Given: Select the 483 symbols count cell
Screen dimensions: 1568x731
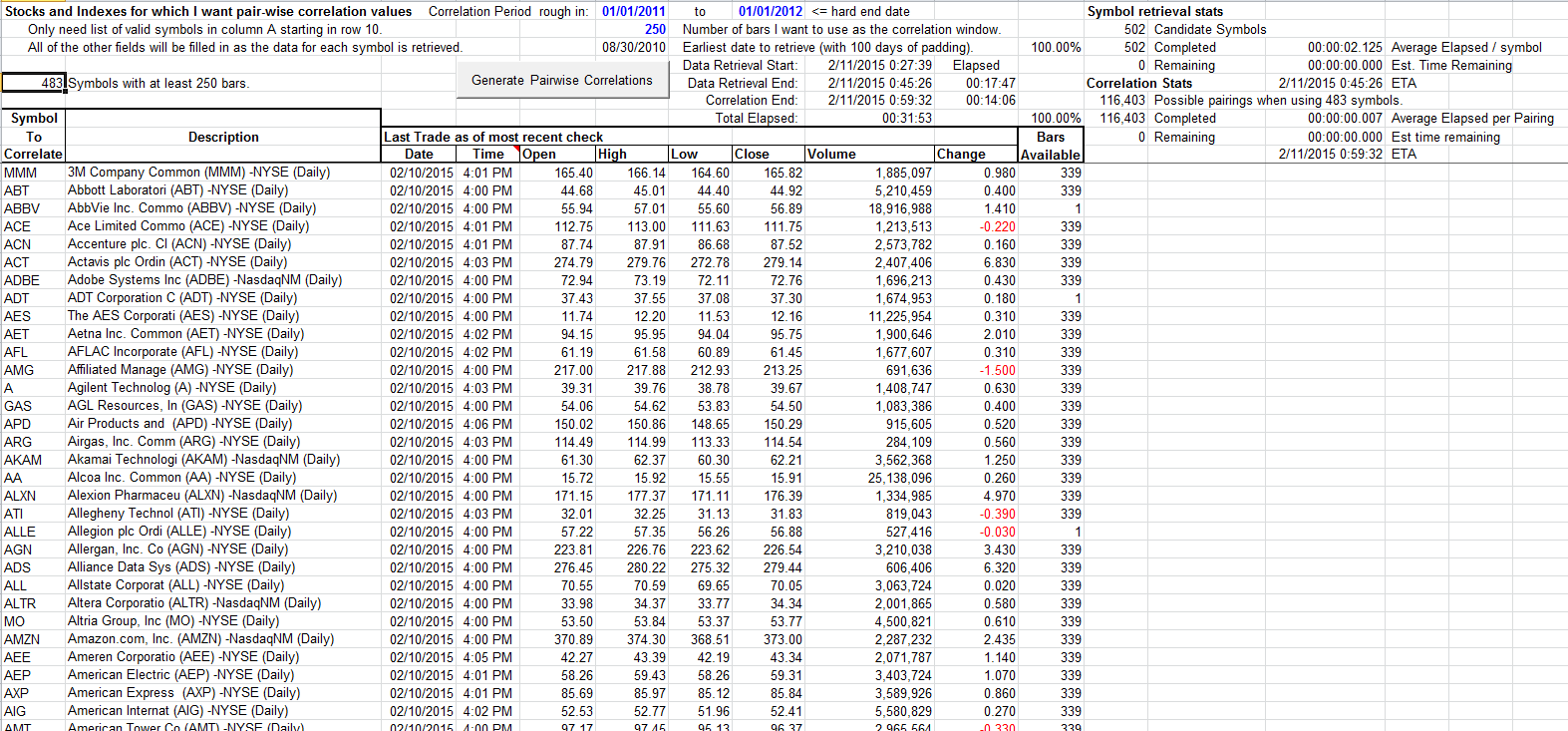Looking at the screenshot, I should pyautogui.click(x=34, y=83).
